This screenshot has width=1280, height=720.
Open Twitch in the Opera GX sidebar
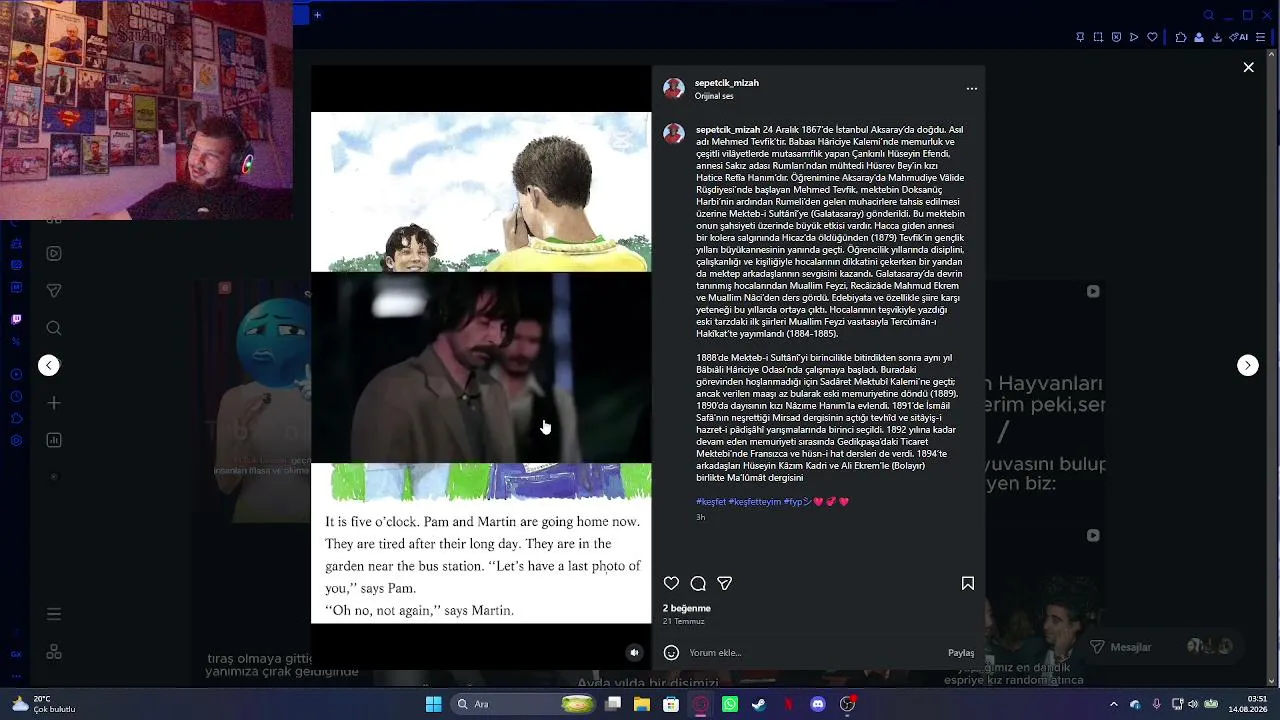pyautogui.click(x=16, y=320)
